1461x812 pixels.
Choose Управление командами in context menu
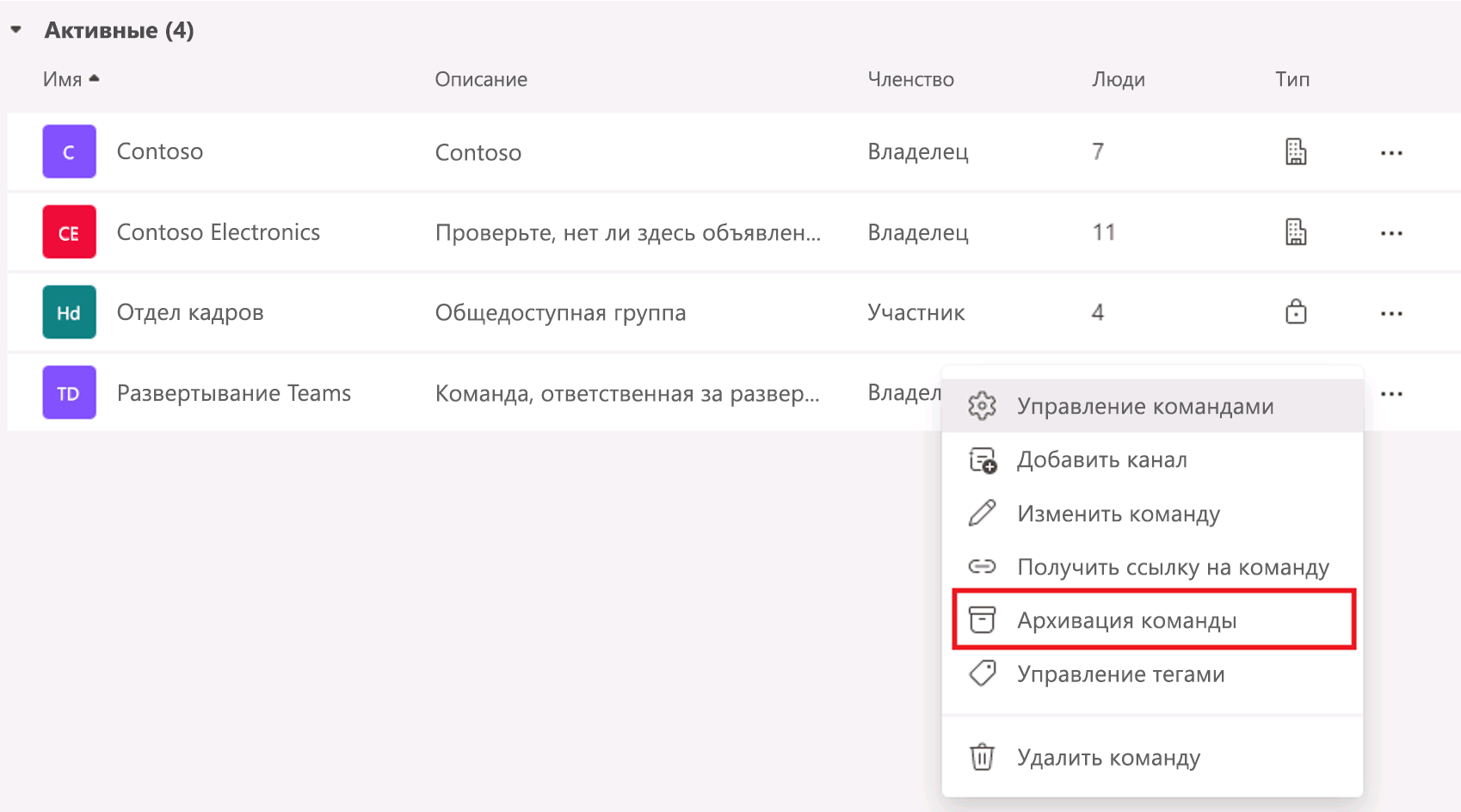click(1153, 406)
